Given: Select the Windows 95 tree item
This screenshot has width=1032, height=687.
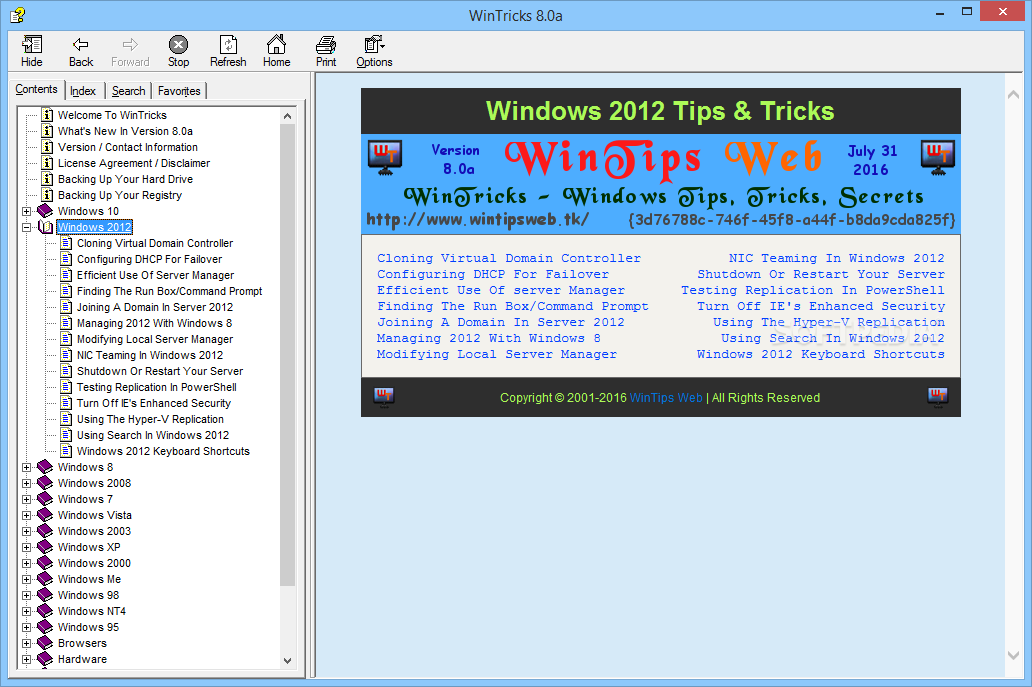Looking at the screenshot, I should (x=88, y=627).
